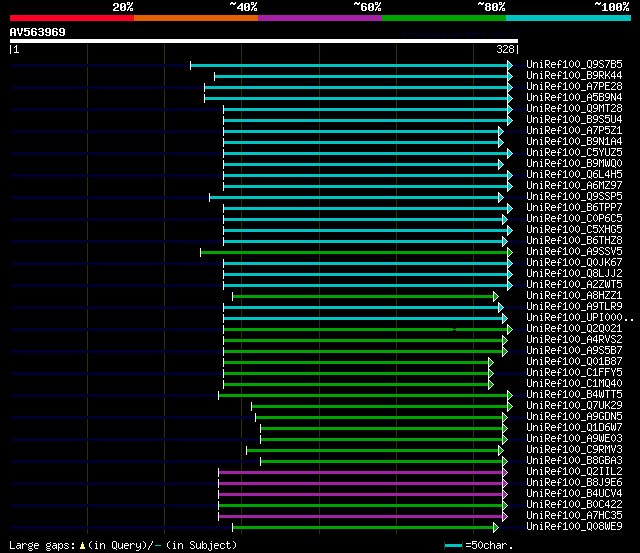640x553 pixels.
Task: Select the UniRef100_C5YUZ5 label
Action: (574, 153)
